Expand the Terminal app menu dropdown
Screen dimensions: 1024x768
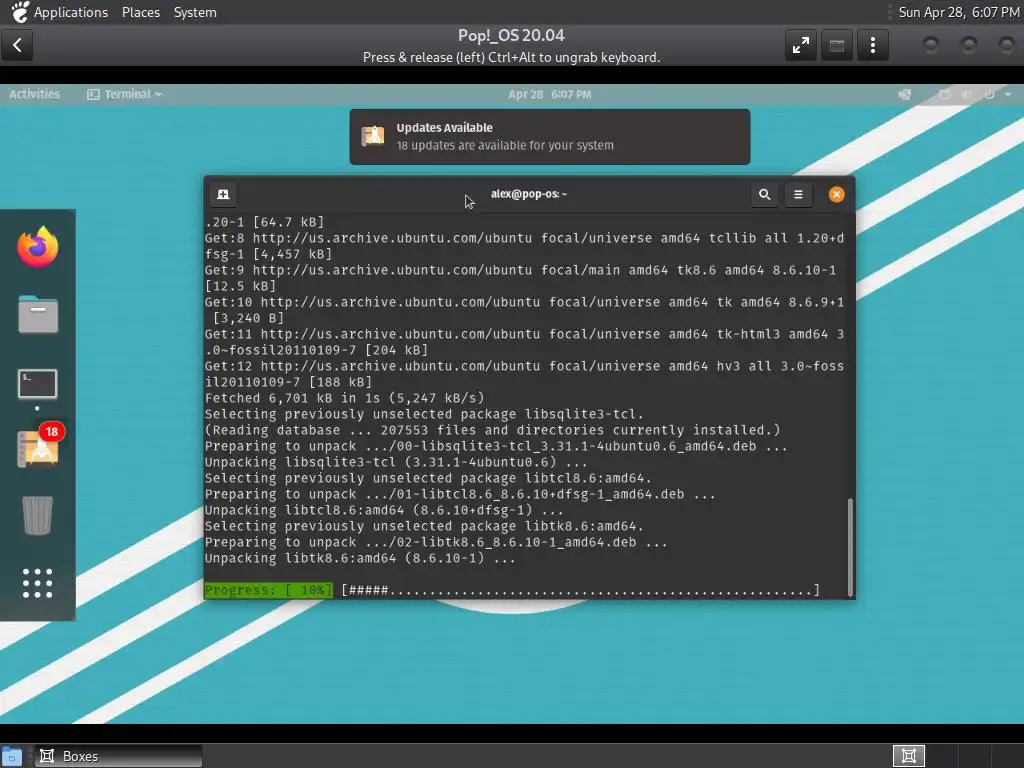coord(124,94)
